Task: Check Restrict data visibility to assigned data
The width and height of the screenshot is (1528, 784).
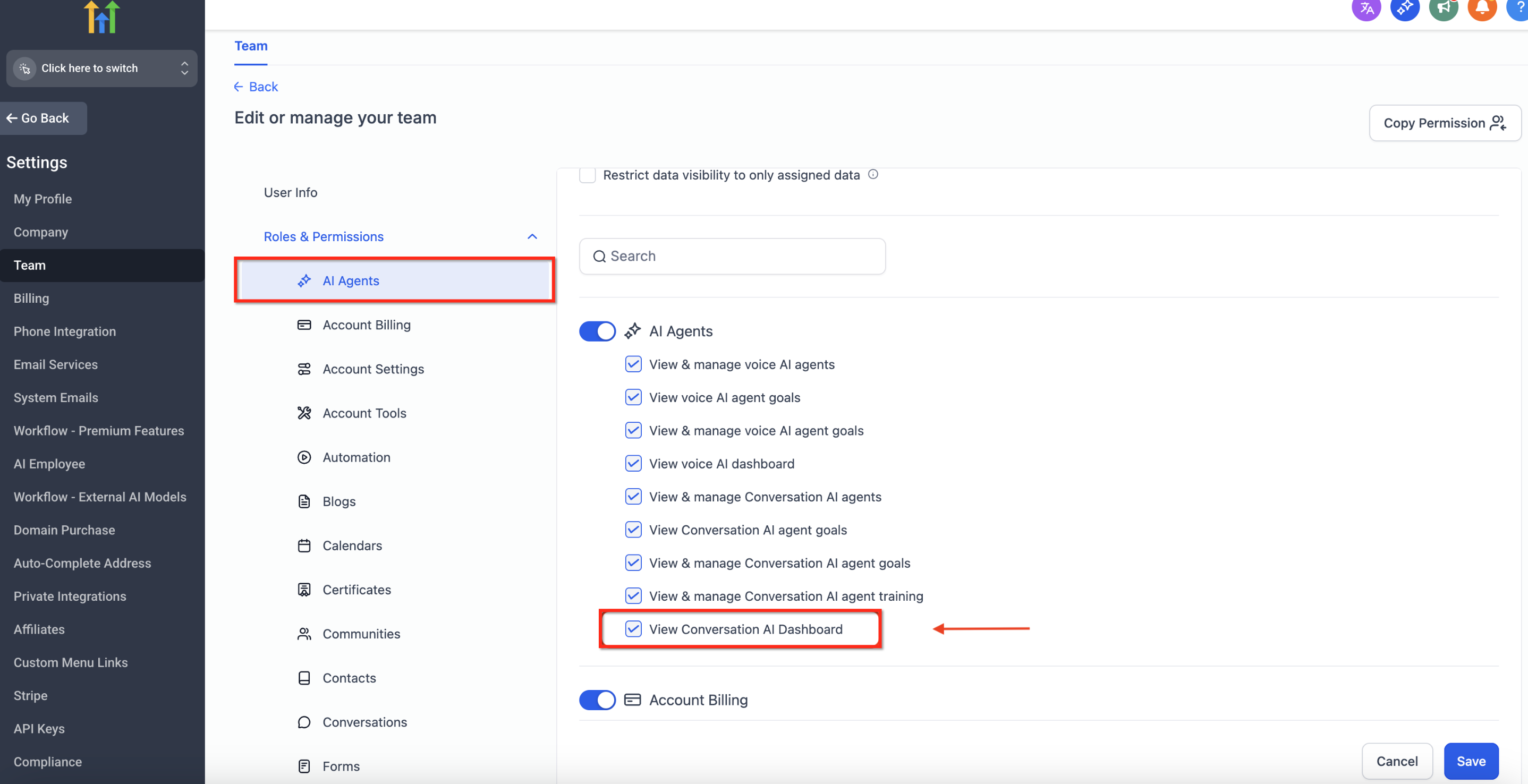Action: 587,175
